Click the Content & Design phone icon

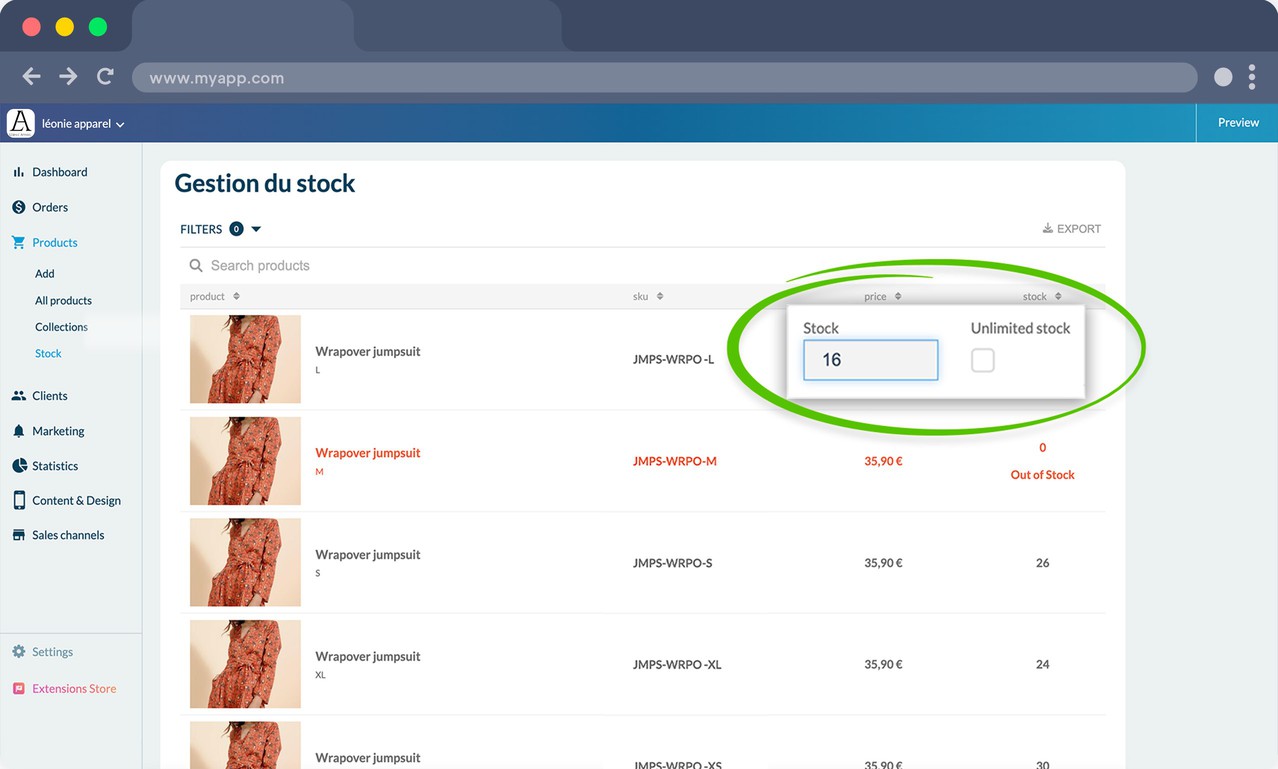[18, 500]
